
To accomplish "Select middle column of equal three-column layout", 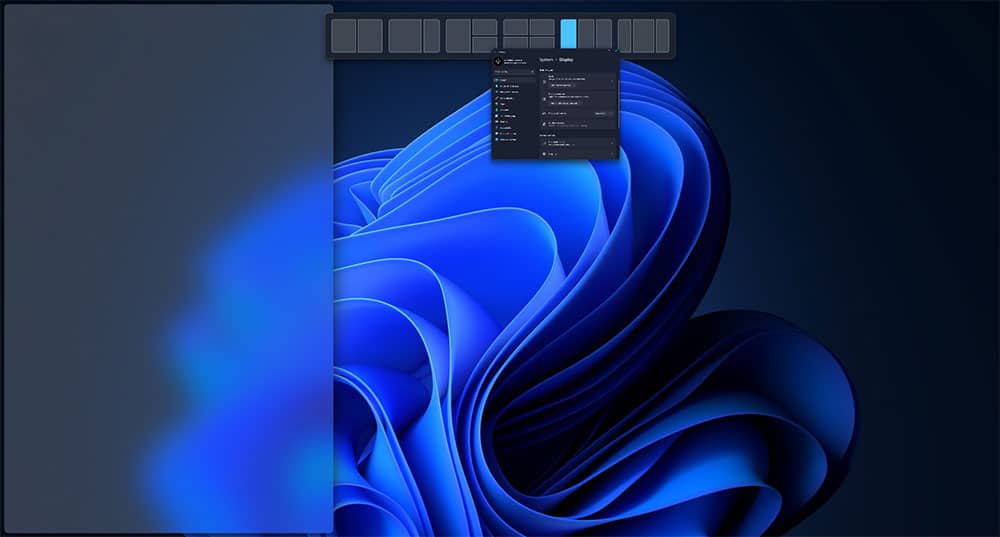I will pyautogui.click(x=586, y=33).
